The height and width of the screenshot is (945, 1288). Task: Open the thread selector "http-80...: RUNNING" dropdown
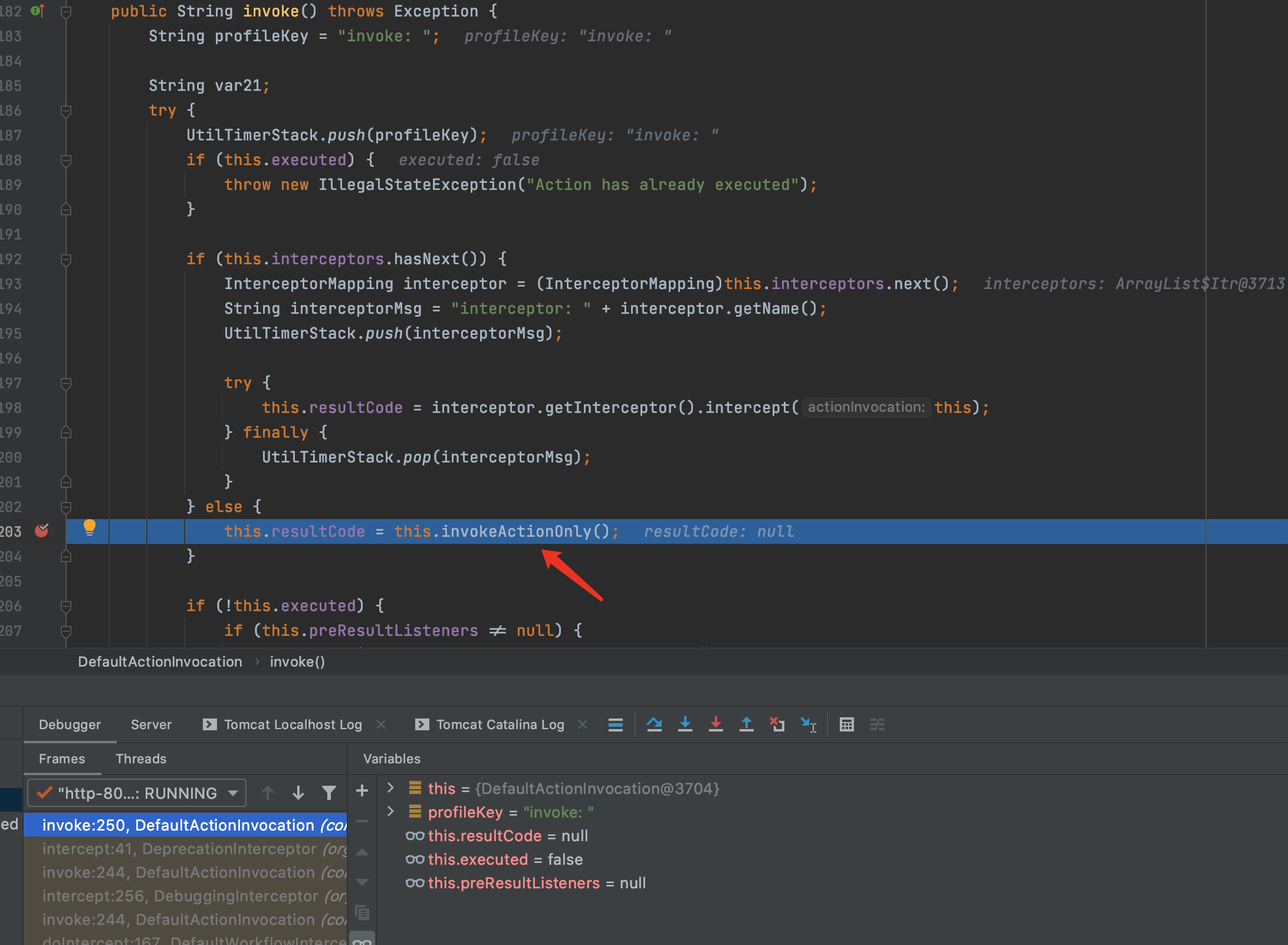click(x=137, y=793)
